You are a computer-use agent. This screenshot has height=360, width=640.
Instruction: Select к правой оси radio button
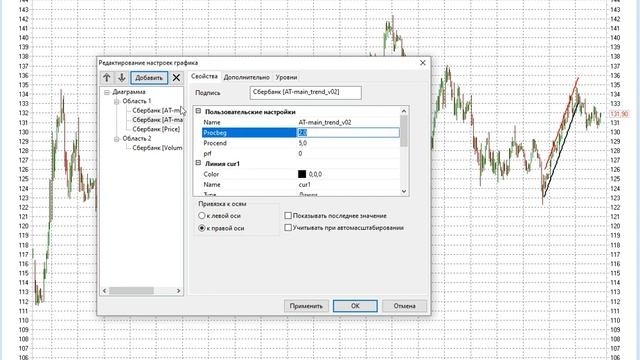[202, 228]
